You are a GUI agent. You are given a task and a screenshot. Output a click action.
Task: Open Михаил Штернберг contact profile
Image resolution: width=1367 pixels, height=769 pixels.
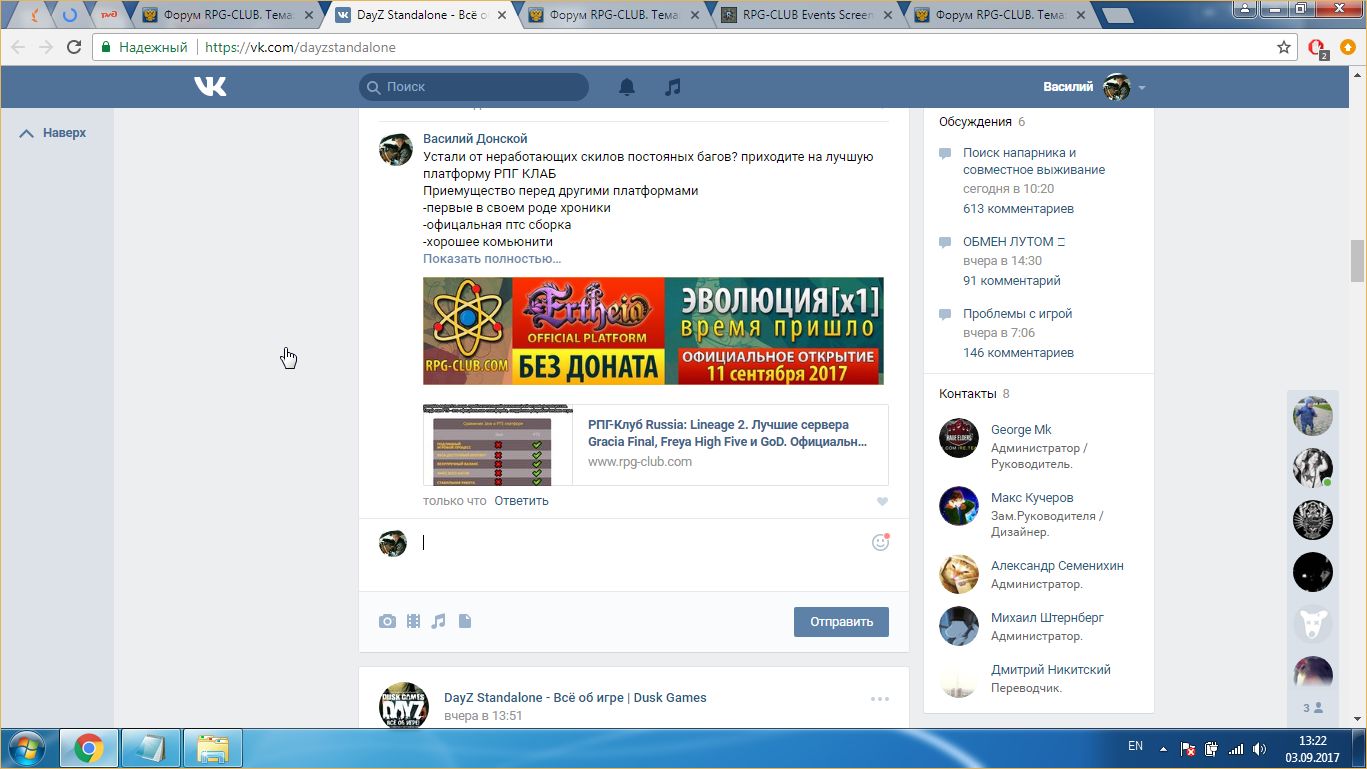pos(1047,617)
